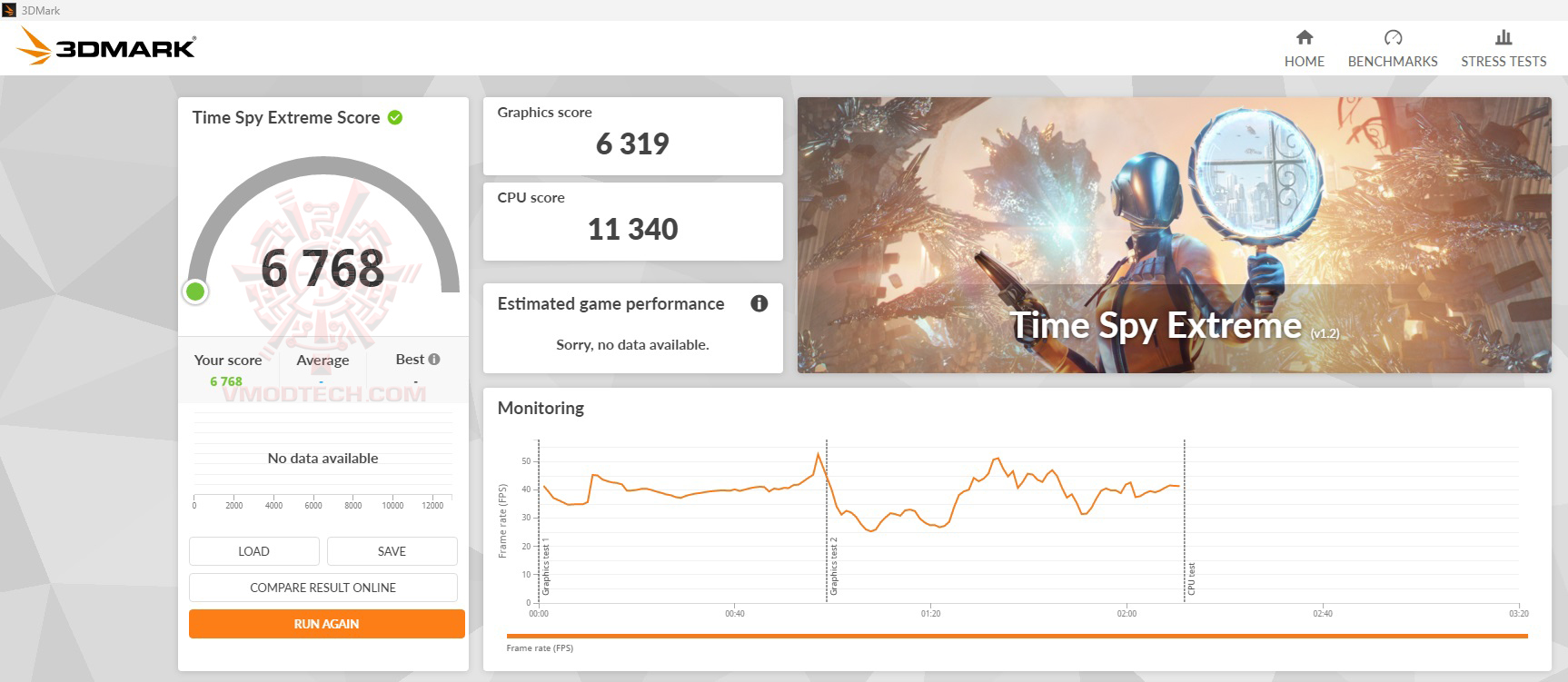Click the Average label
The width and height of the screenshot is (1568, 682).
323,360
